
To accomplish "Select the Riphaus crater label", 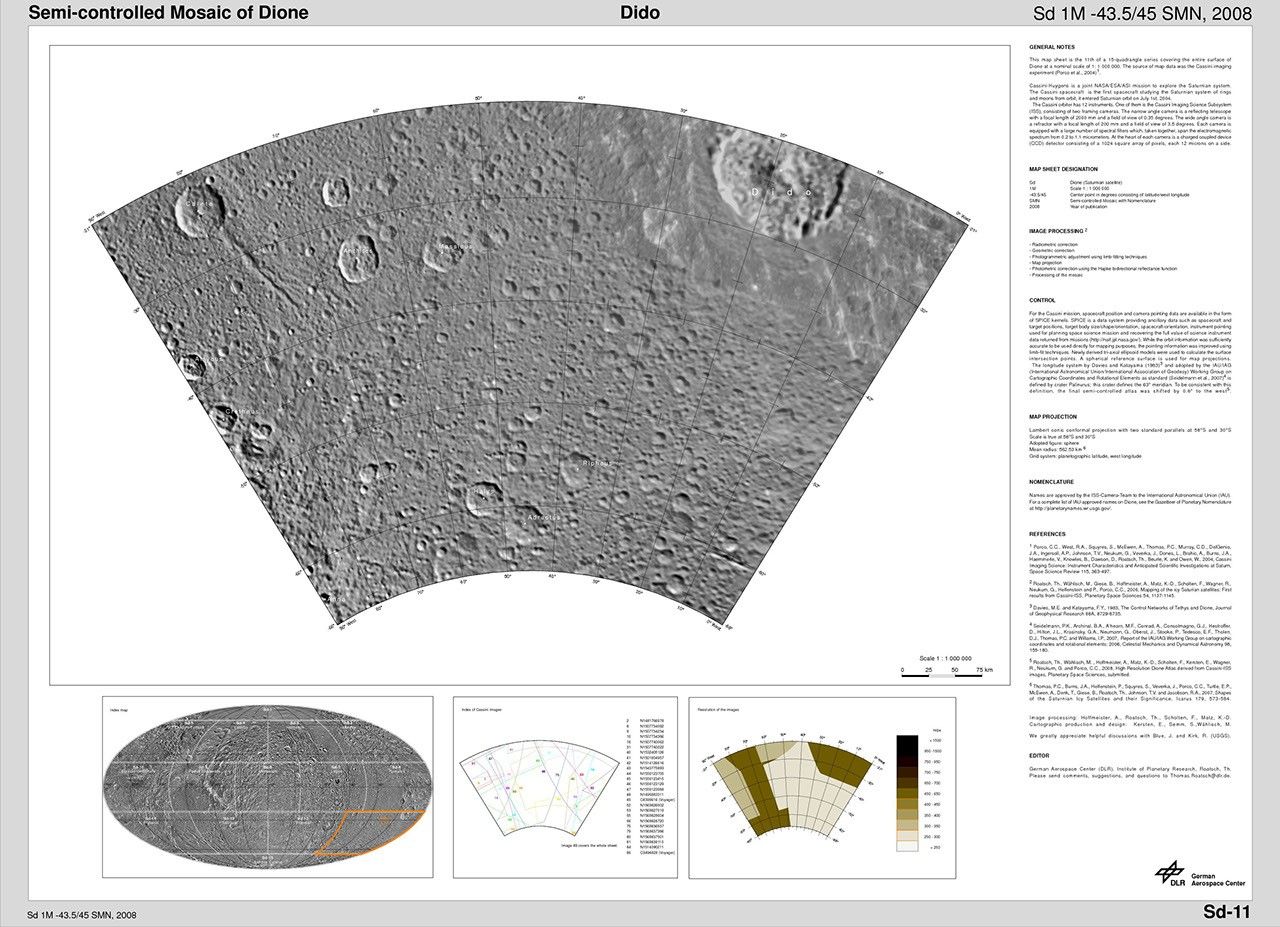I will point(599,463).
